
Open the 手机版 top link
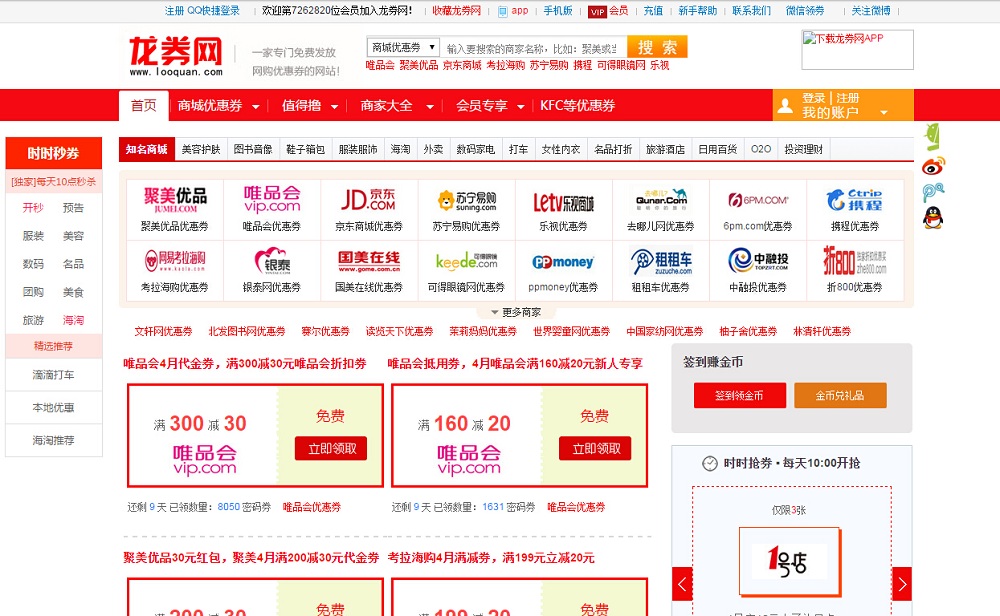coord(558,11)
